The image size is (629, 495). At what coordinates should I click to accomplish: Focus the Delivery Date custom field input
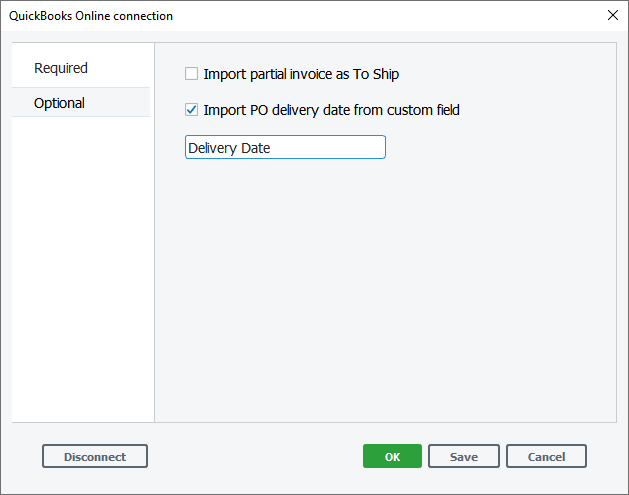tap(285, 148)
